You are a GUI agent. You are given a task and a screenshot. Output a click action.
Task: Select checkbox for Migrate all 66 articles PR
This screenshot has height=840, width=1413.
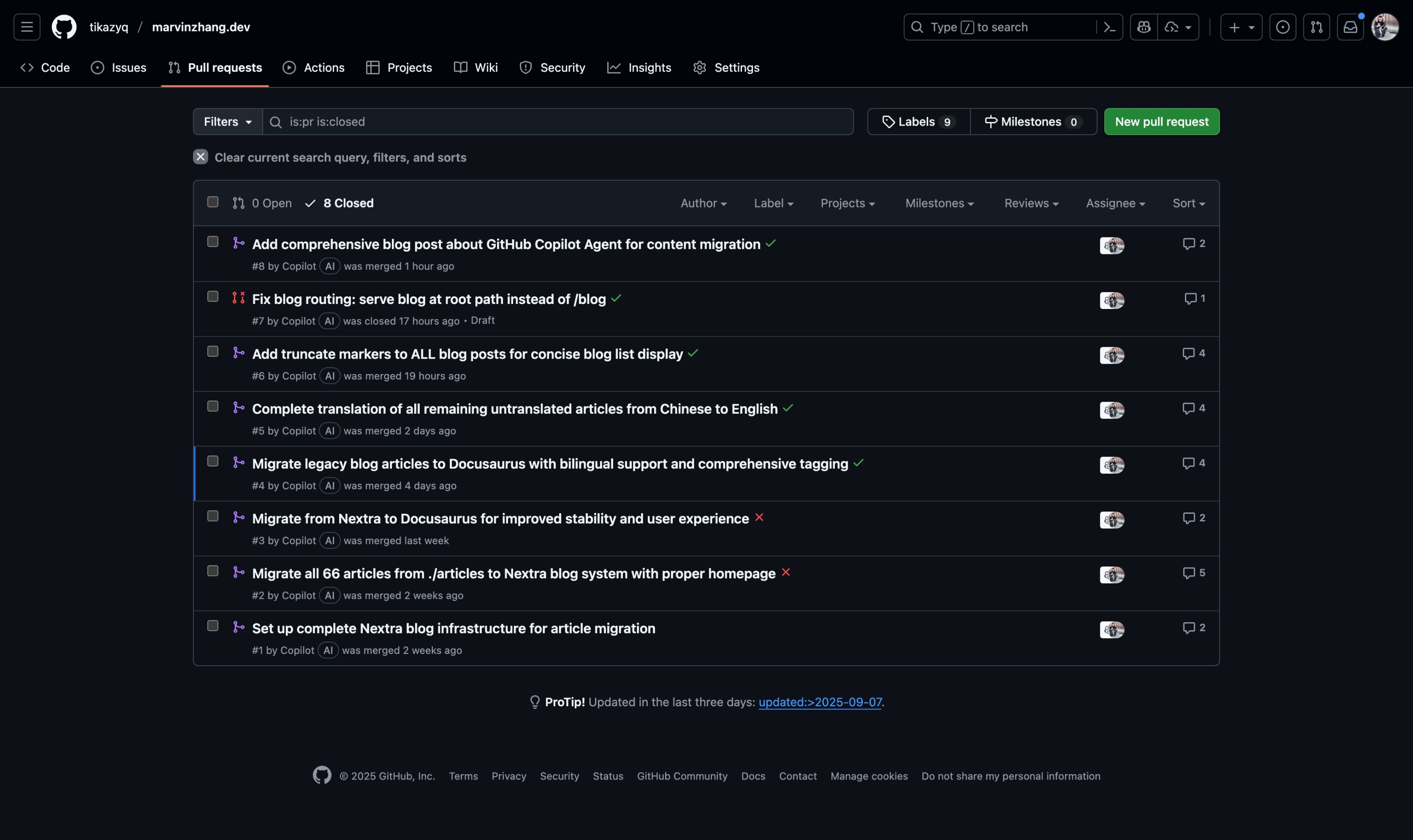point(213,571)
